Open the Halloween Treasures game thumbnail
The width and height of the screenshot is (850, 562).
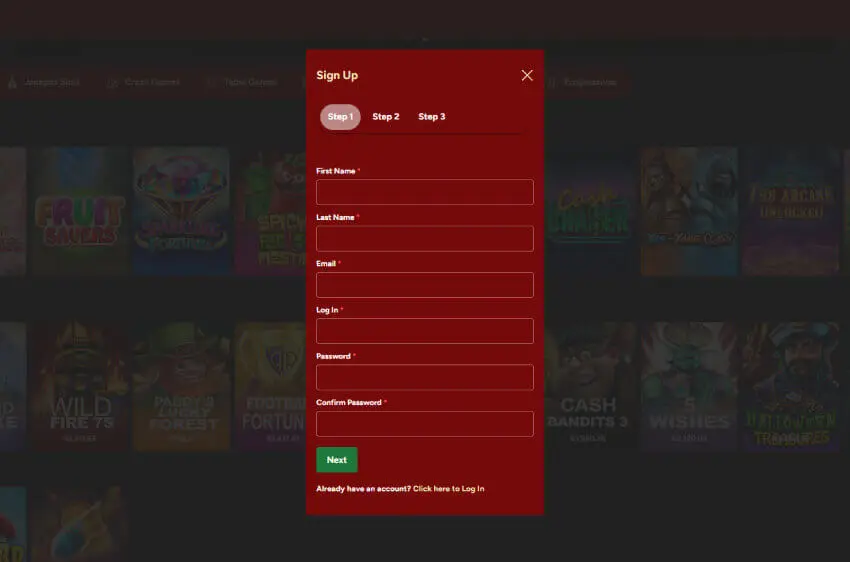(x=791, y=386)
